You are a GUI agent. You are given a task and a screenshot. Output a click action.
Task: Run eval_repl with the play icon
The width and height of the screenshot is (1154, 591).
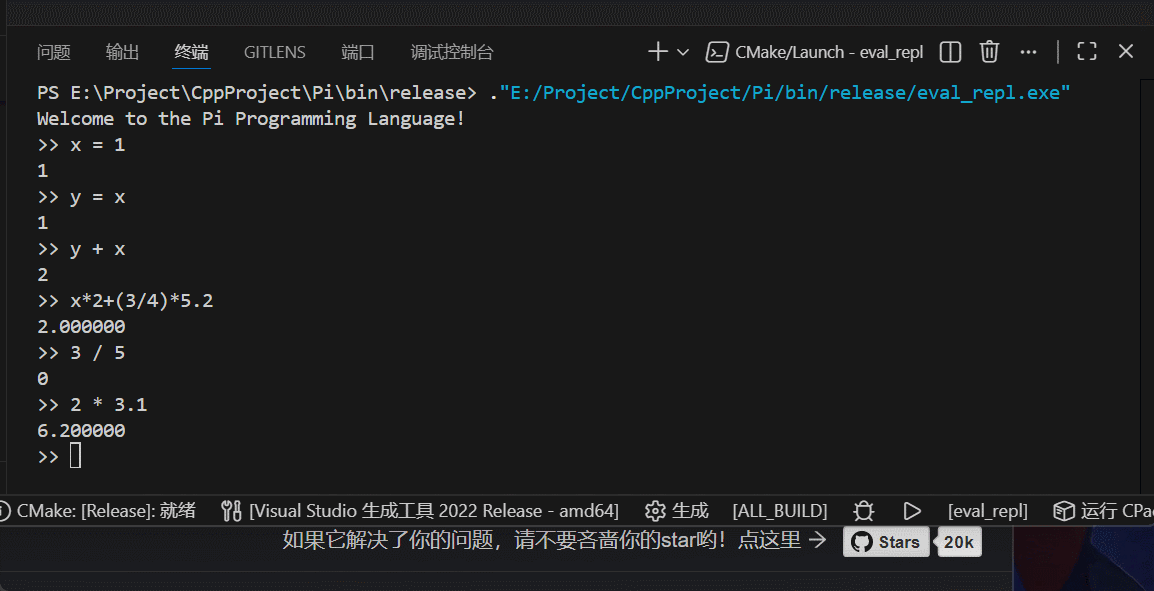click(x=911, y=510)
